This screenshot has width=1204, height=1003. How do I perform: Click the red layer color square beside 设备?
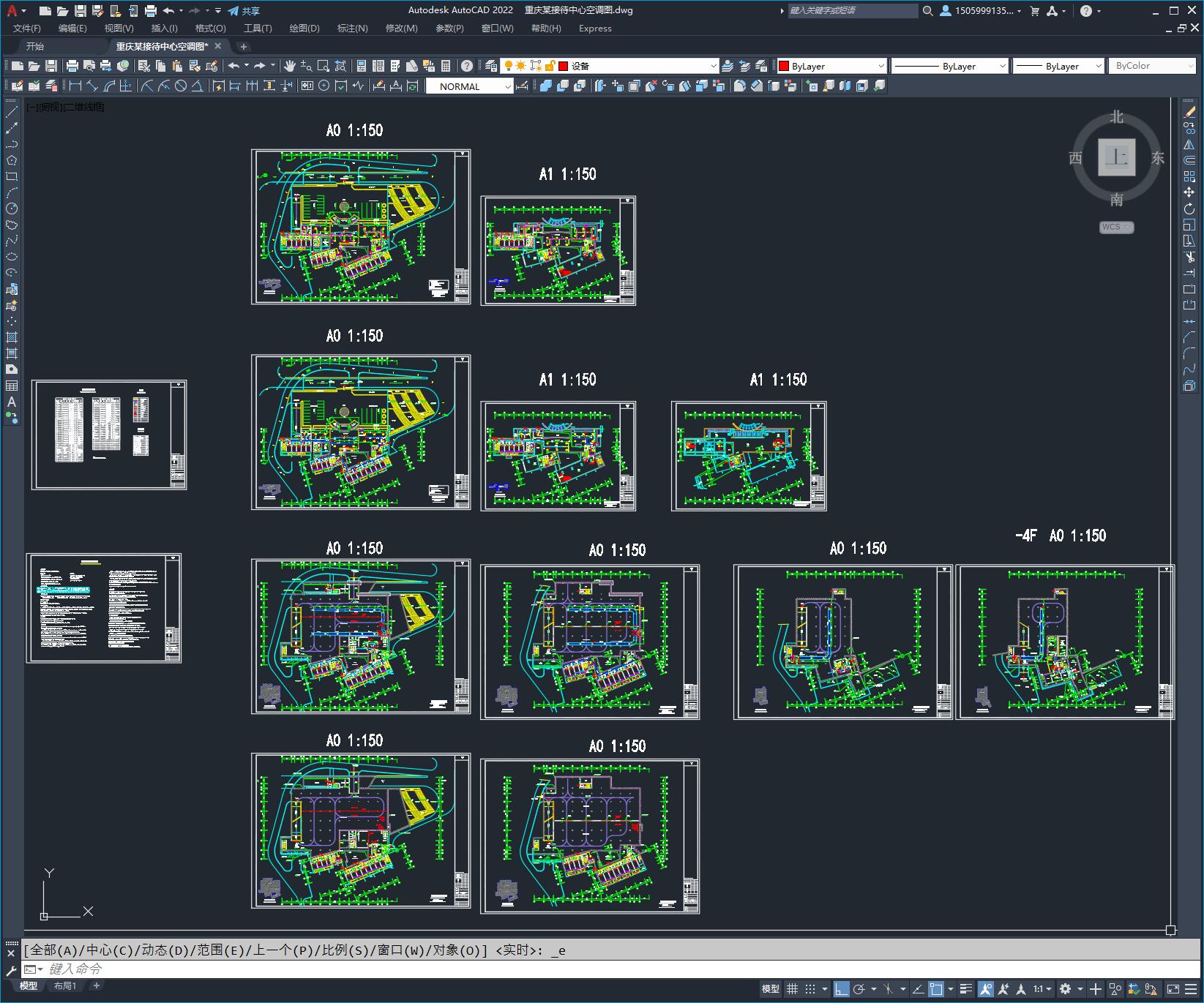564,66
